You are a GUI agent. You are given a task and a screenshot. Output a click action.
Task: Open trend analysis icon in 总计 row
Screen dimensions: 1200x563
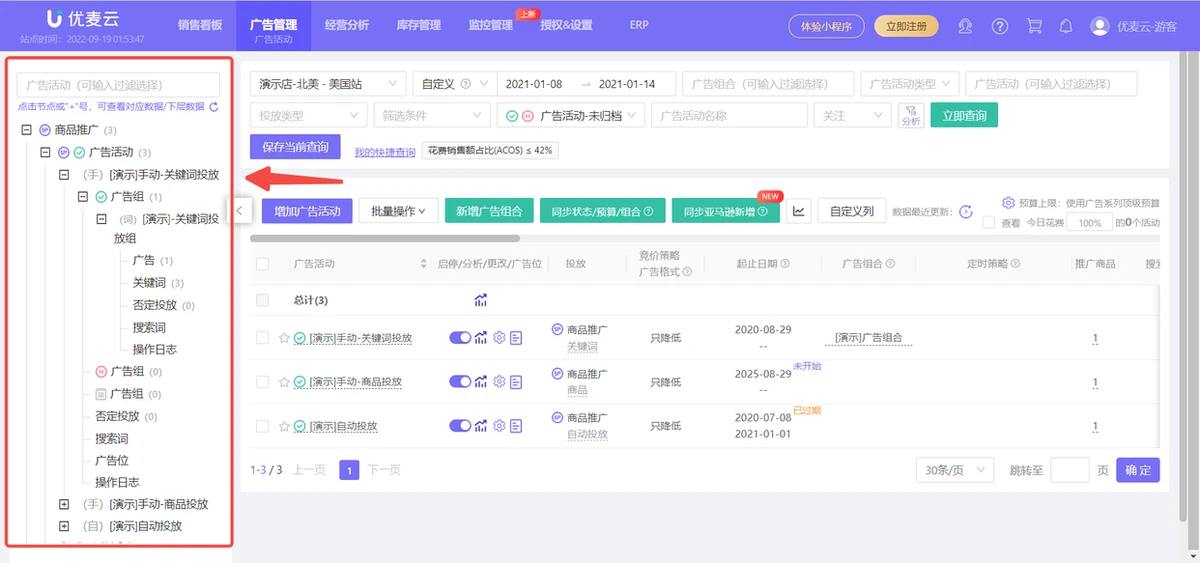tap(481, 300)
